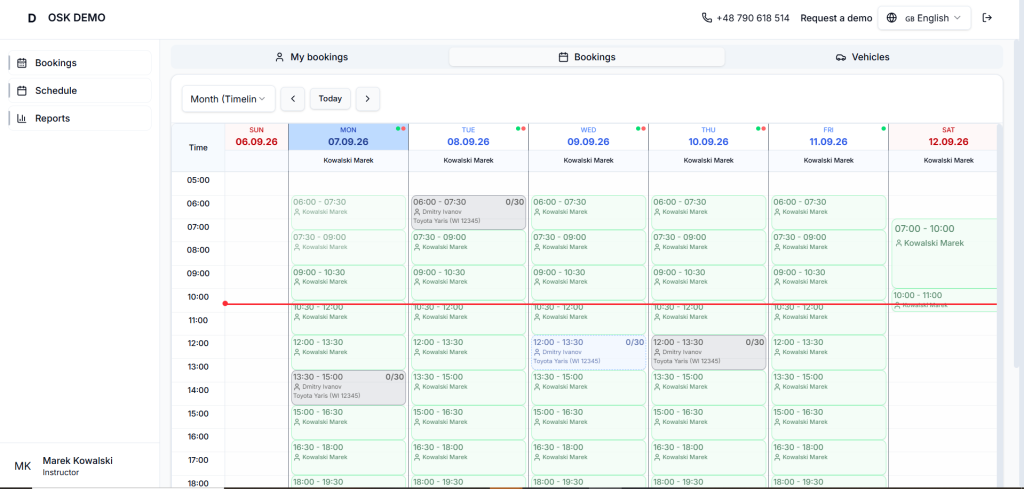Switch to the Vehicles tab
This screenshot has height=489, width=1024.
(x=863, y=57)
